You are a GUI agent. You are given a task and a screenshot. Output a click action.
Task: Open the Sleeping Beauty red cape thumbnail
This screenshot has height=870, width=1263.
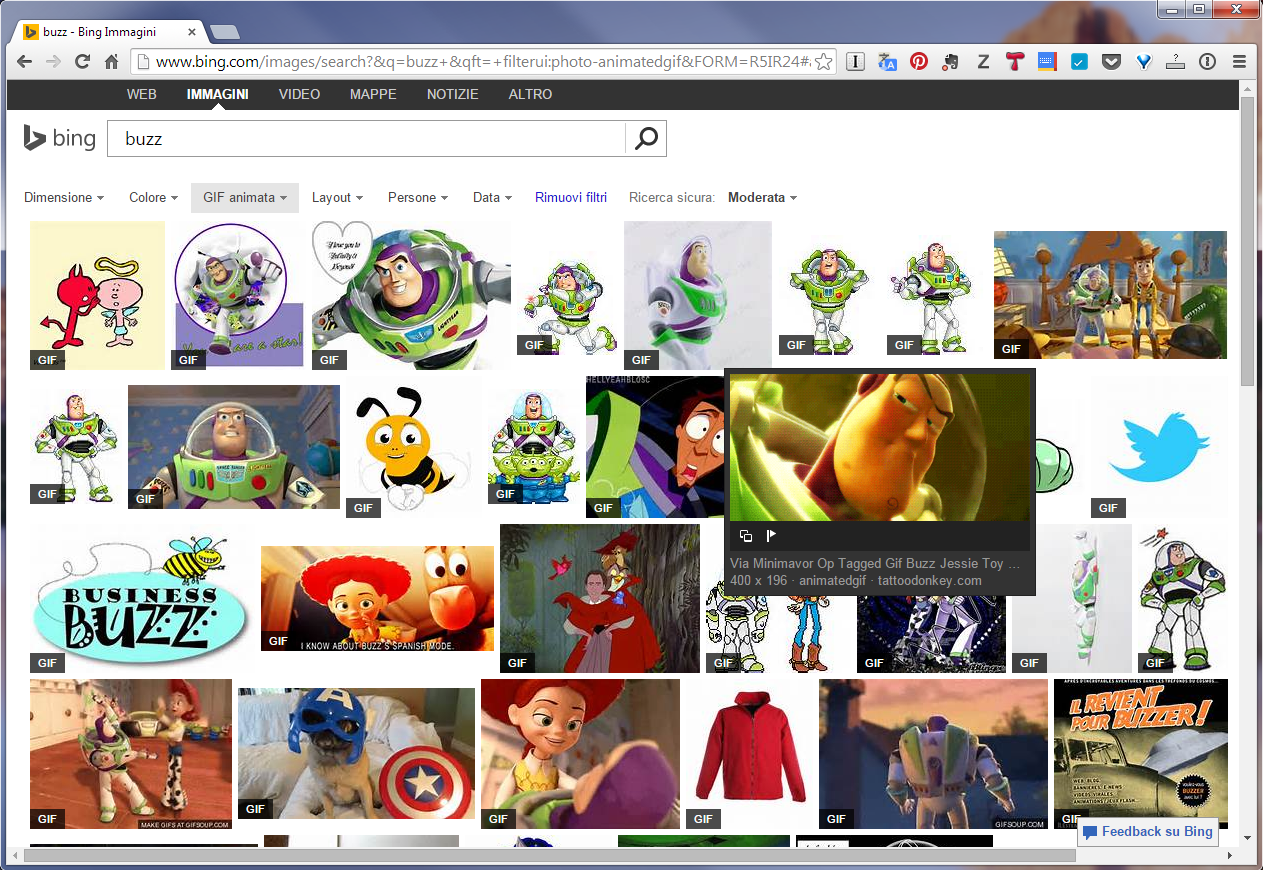coord(600,598)
